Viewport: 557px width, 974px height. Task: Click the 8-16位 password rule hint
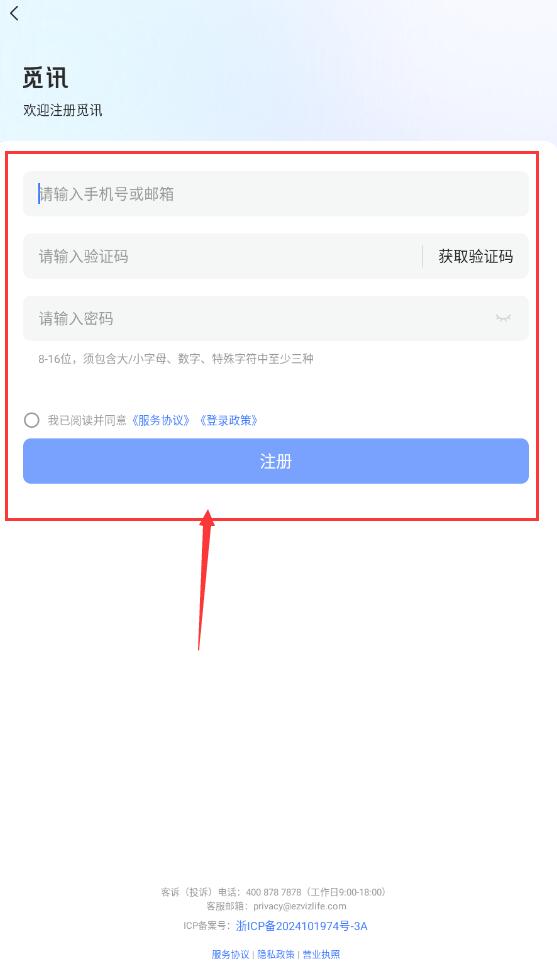176,358
